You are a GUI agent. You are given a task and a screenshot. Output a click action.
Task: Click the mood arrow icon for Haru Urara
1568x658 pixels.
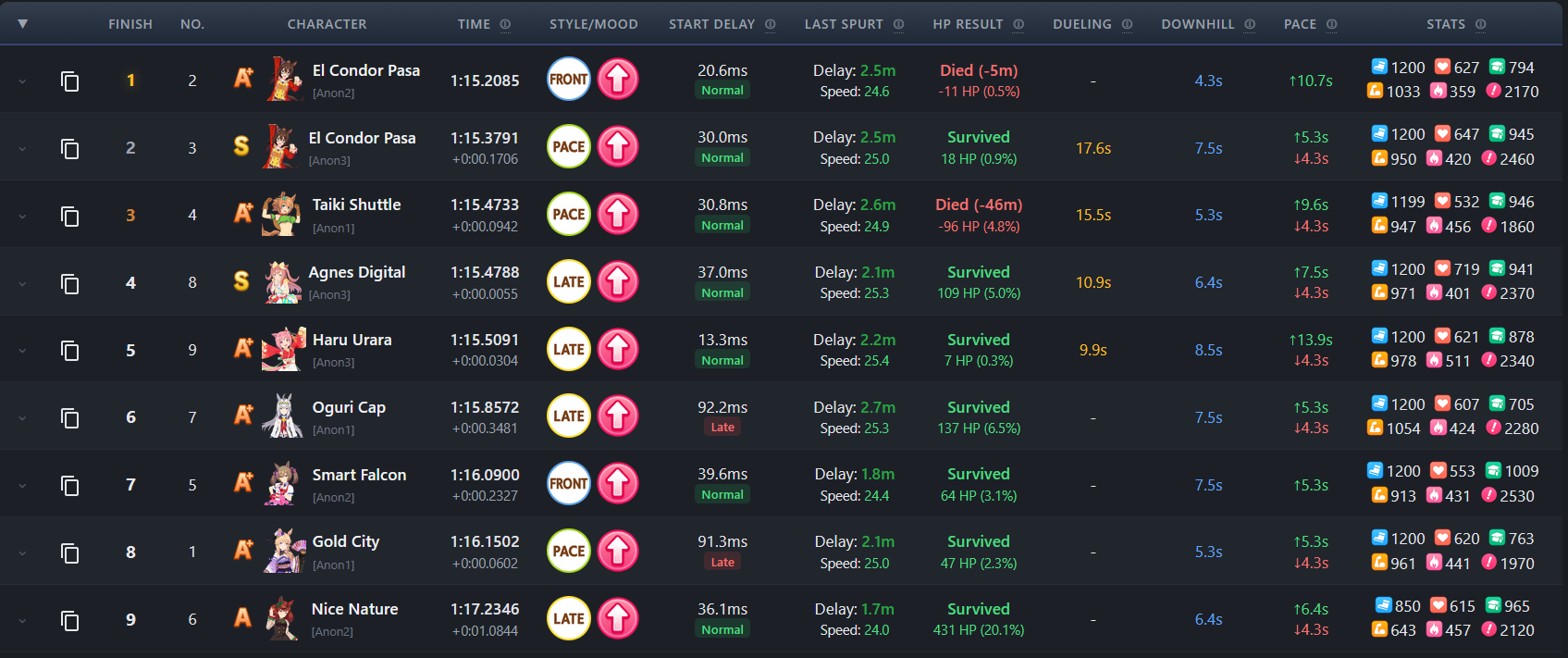click(x=618, y=349)
